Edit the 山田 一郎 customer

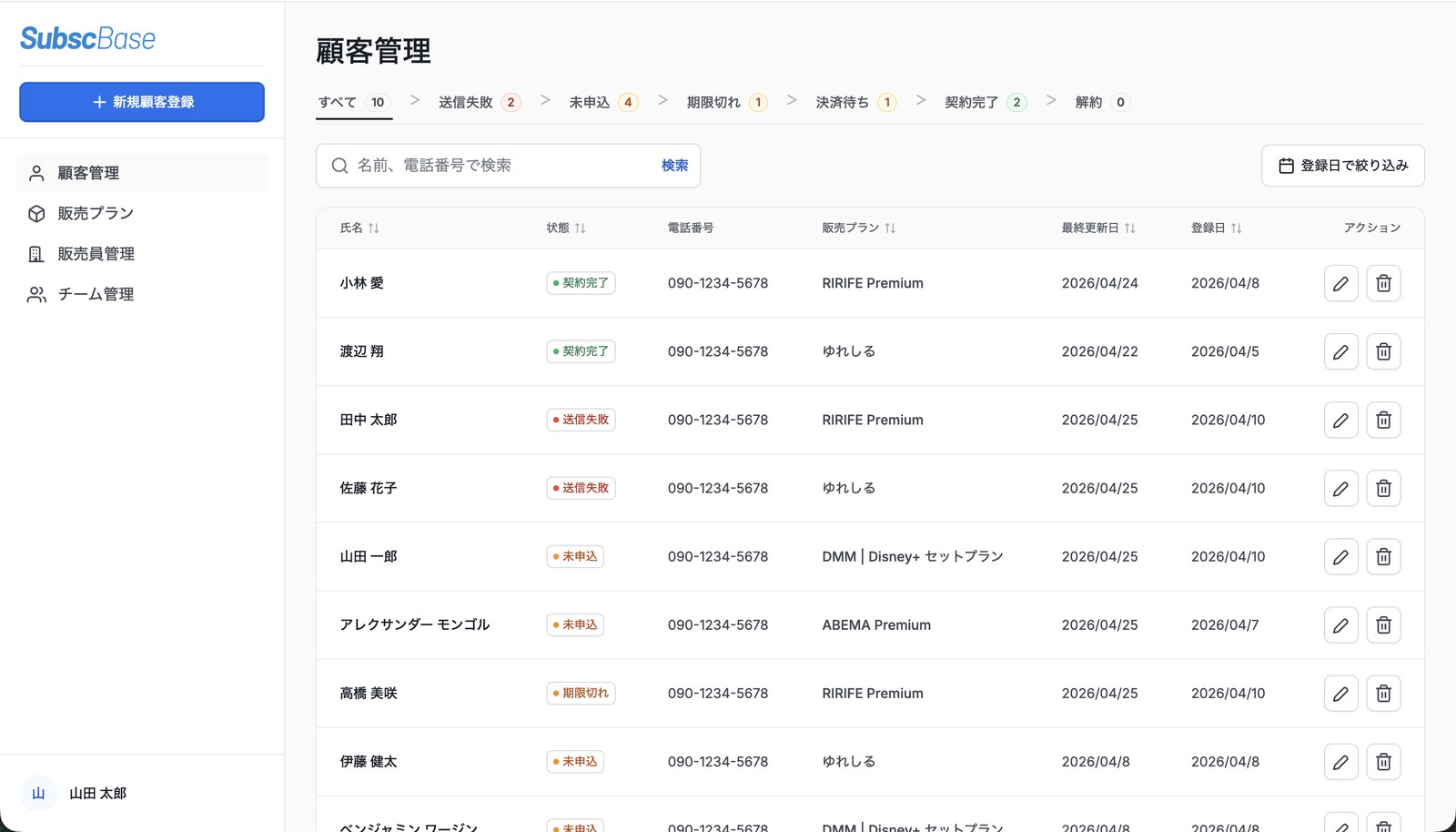tap(1340, 556)
